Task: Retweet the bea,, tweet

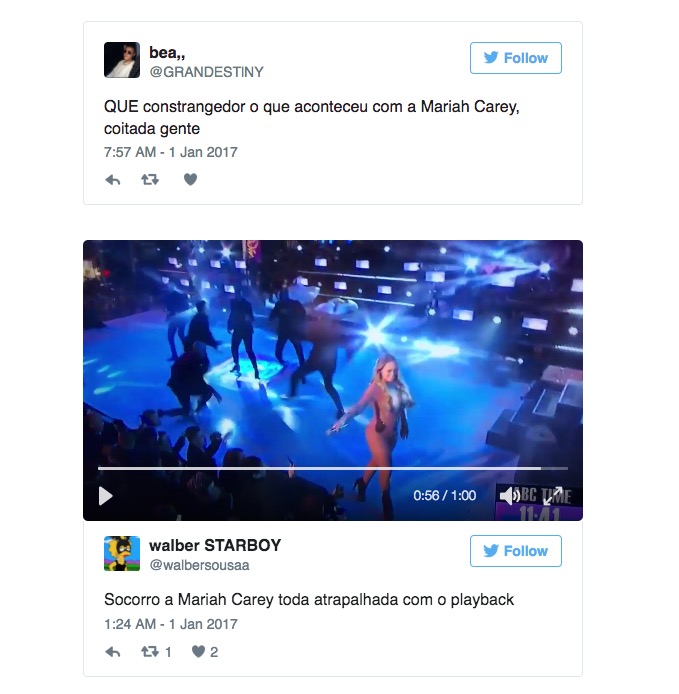Action: click(150, 180)
